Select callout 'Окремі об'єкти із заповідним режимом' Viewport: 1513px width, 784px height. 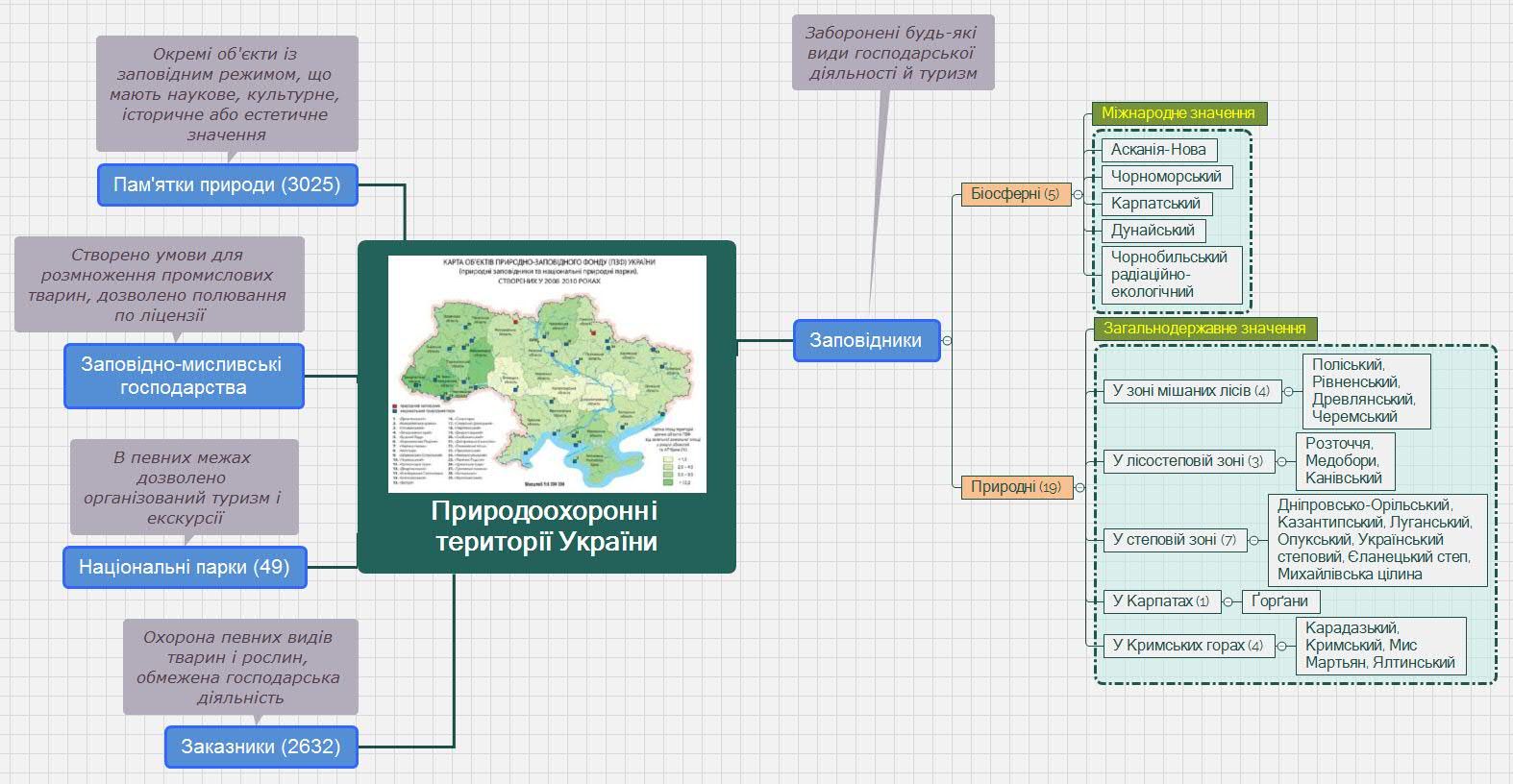(x=227, y=94)
